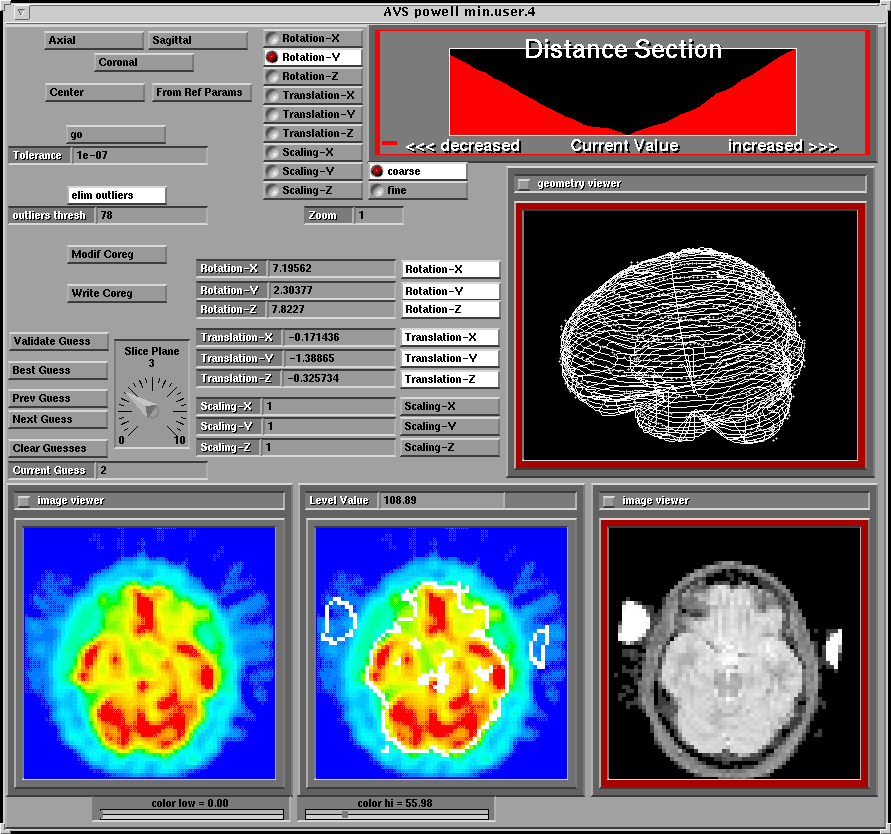The width and height of the screenshot is (891, 834).
Task: Click the right image viewer indicator square
Action: coord(609,501)
